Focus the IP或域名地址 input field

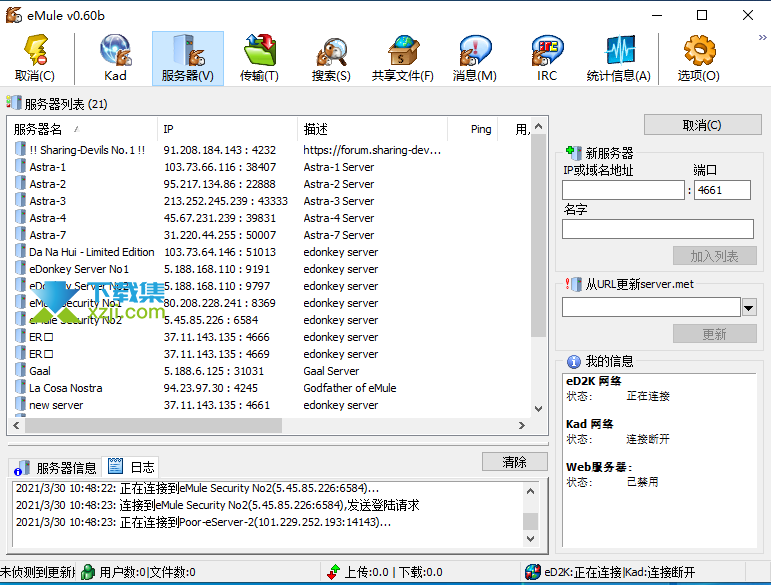click(x=623, y=190)
